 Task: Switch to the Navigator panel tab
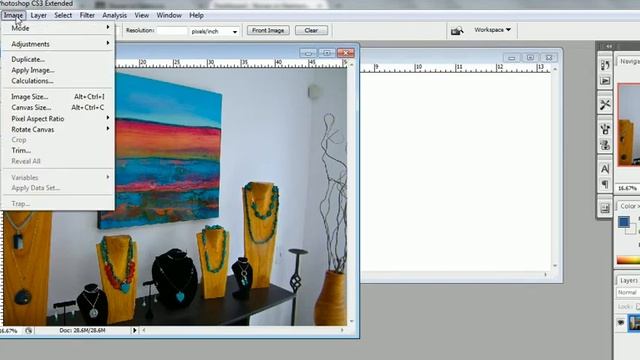pos(629,62)
